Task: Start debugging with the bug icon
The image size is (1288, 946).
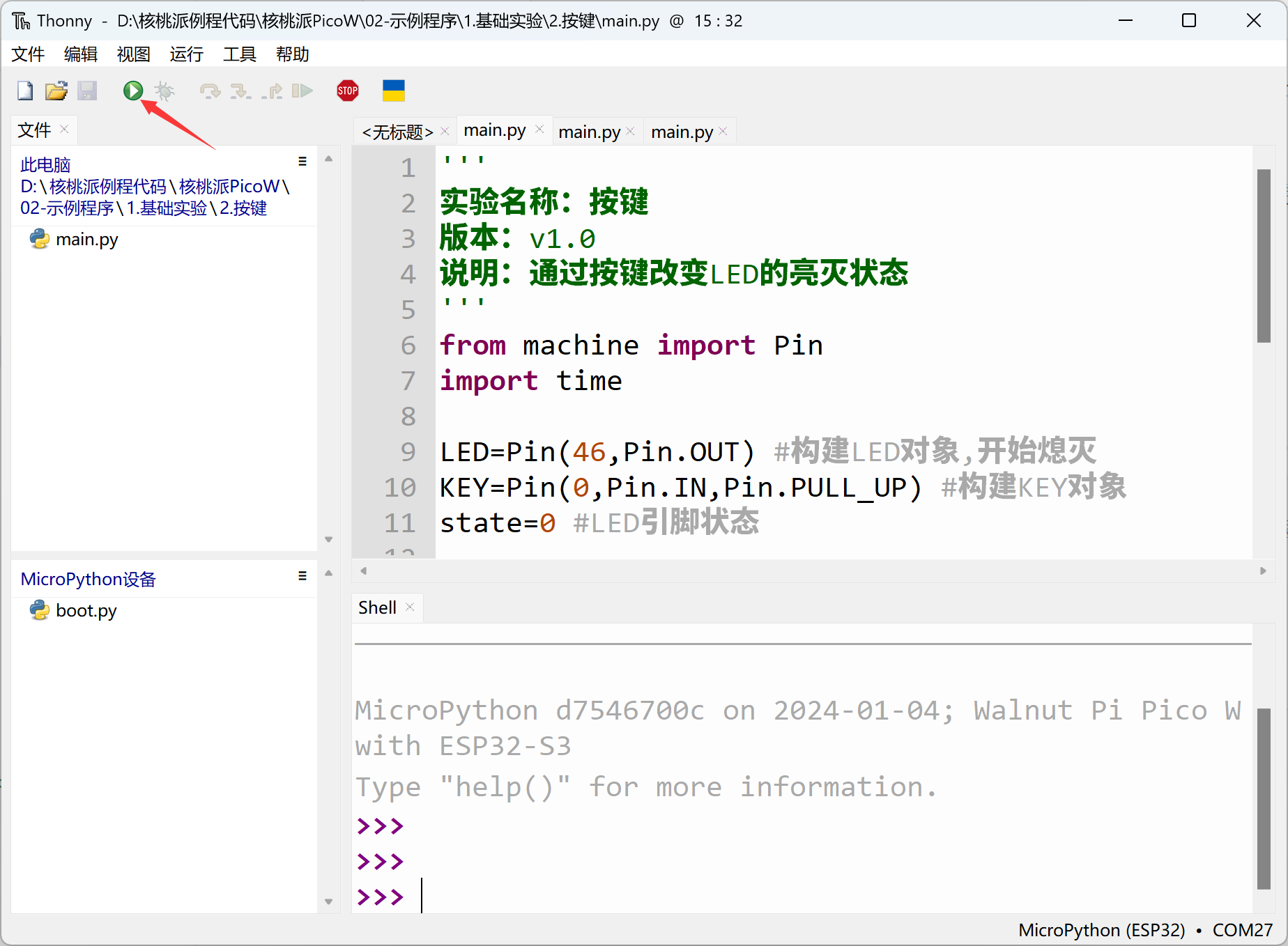Action: click(x=165, y=91)
